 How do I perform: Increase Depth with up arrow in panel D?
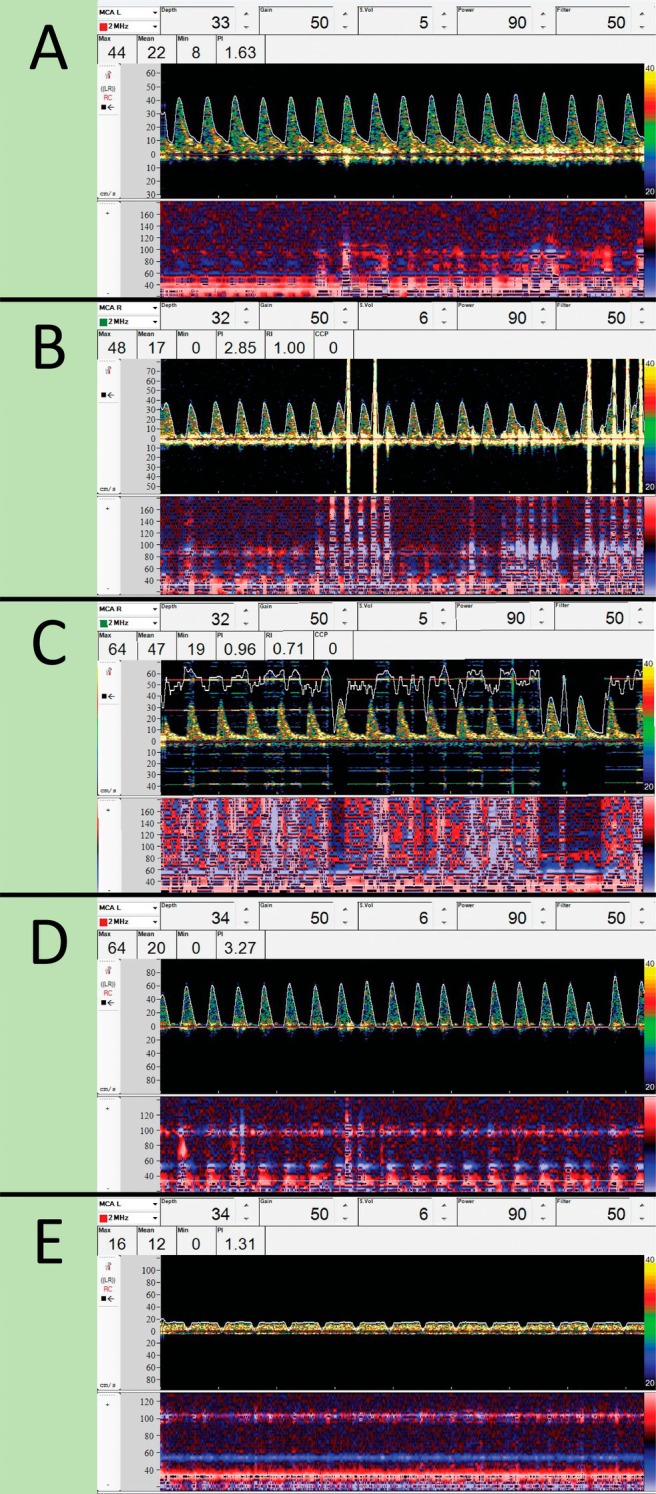pos(248,909)
